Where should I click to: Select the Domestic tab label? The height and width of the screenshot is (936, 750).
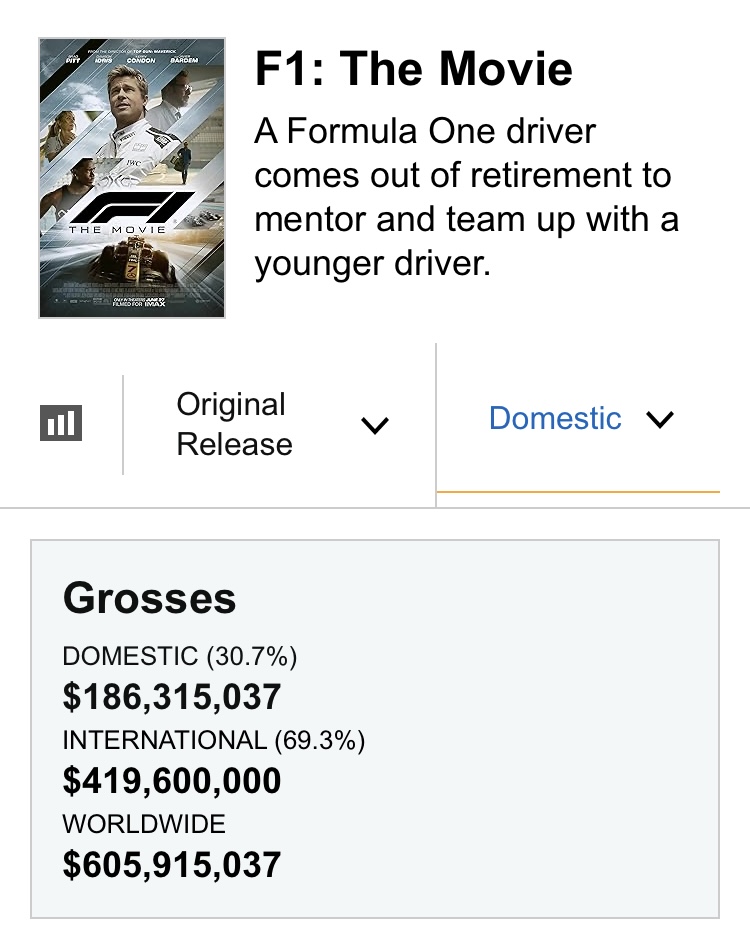point(555,418)
